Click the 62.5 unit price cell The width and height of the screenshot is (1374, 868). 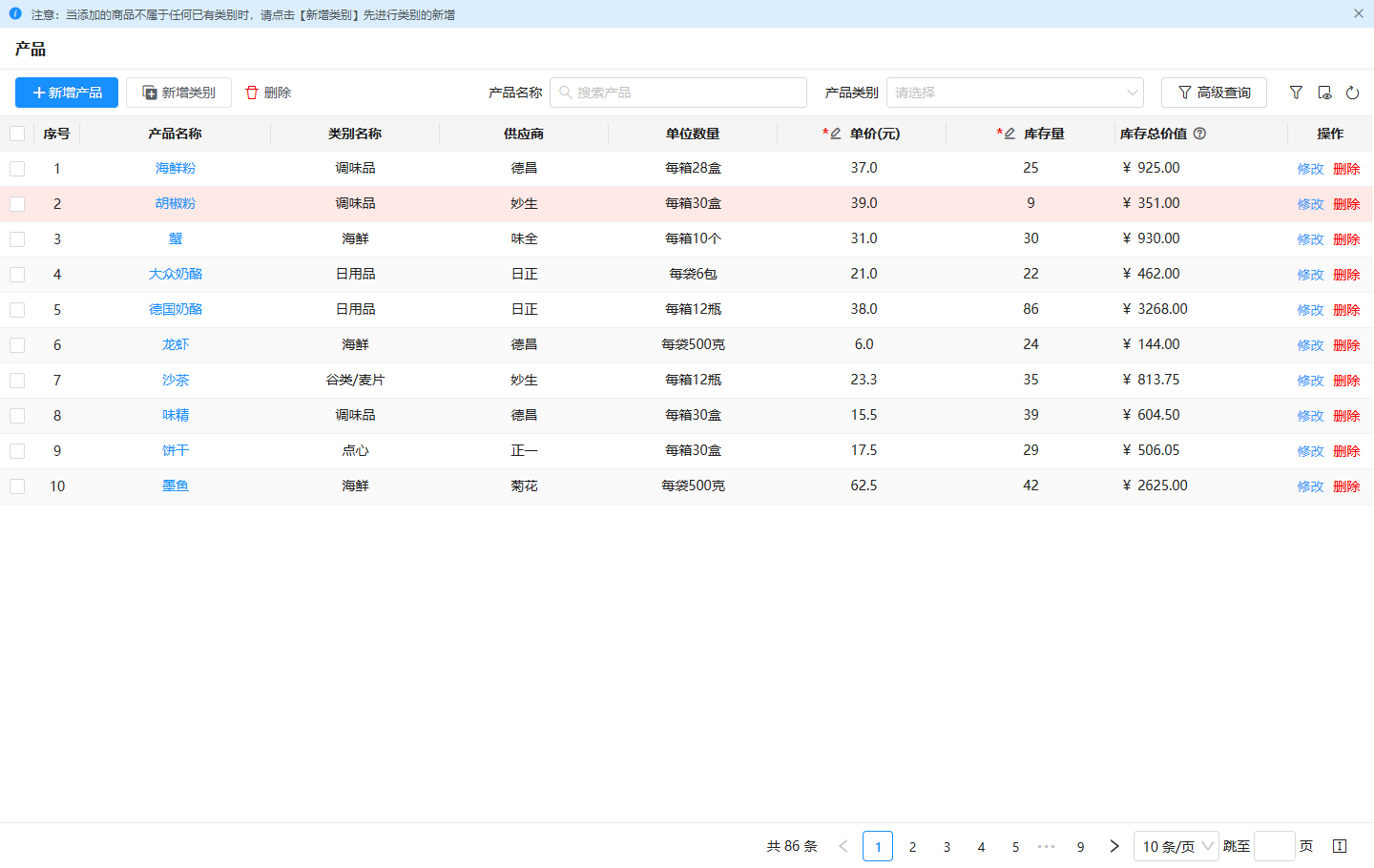[x=864, y=486]
